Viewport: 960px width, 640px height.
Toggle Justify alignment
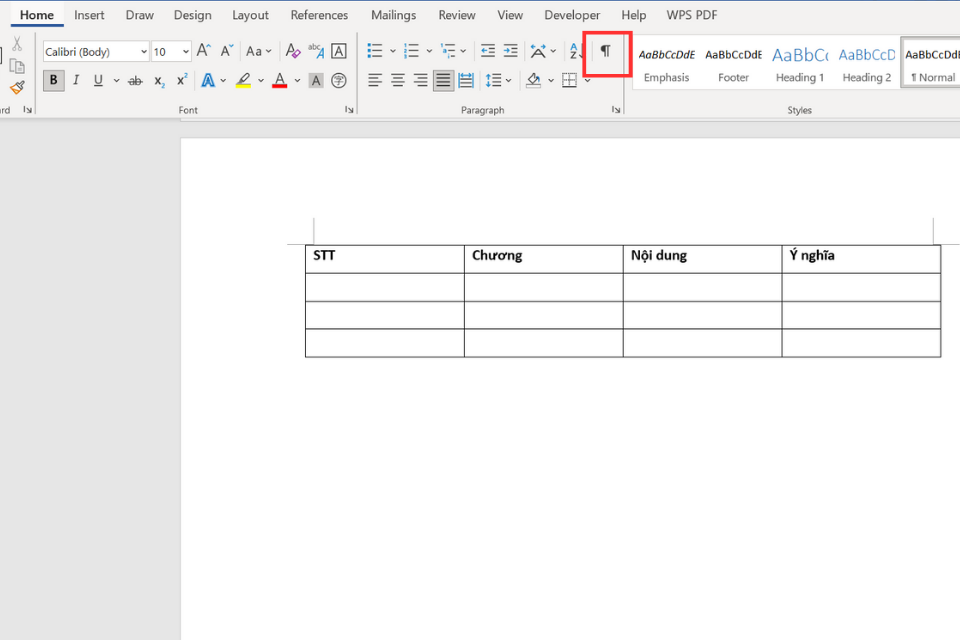click(x=443, y=80)
